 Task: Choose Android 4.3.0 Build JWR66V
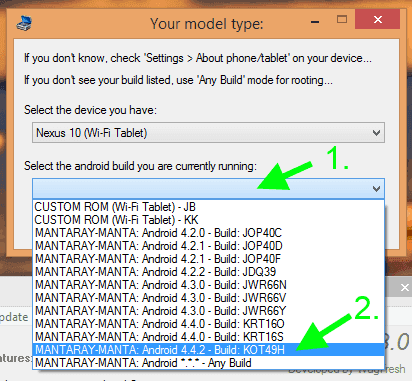click(x=209, y=298)
